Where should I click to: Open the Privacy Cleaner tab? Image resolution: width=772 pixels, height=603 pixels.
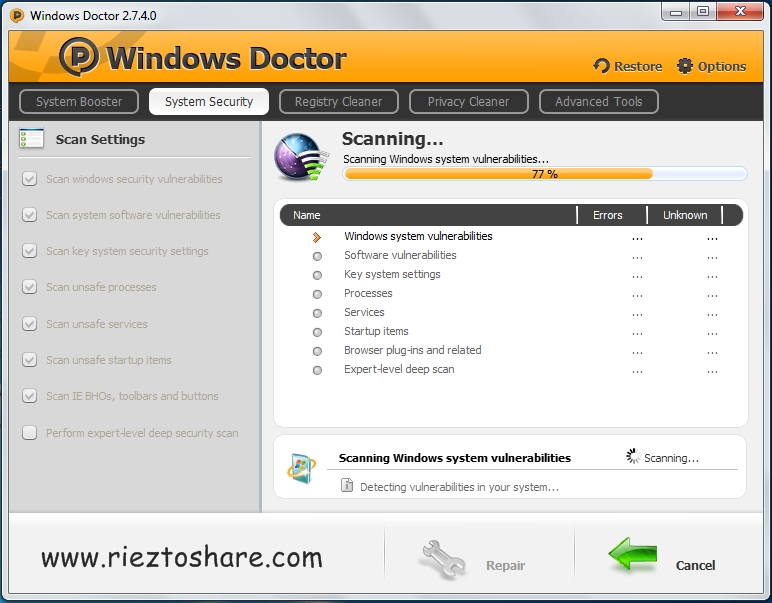coord(469,101)
